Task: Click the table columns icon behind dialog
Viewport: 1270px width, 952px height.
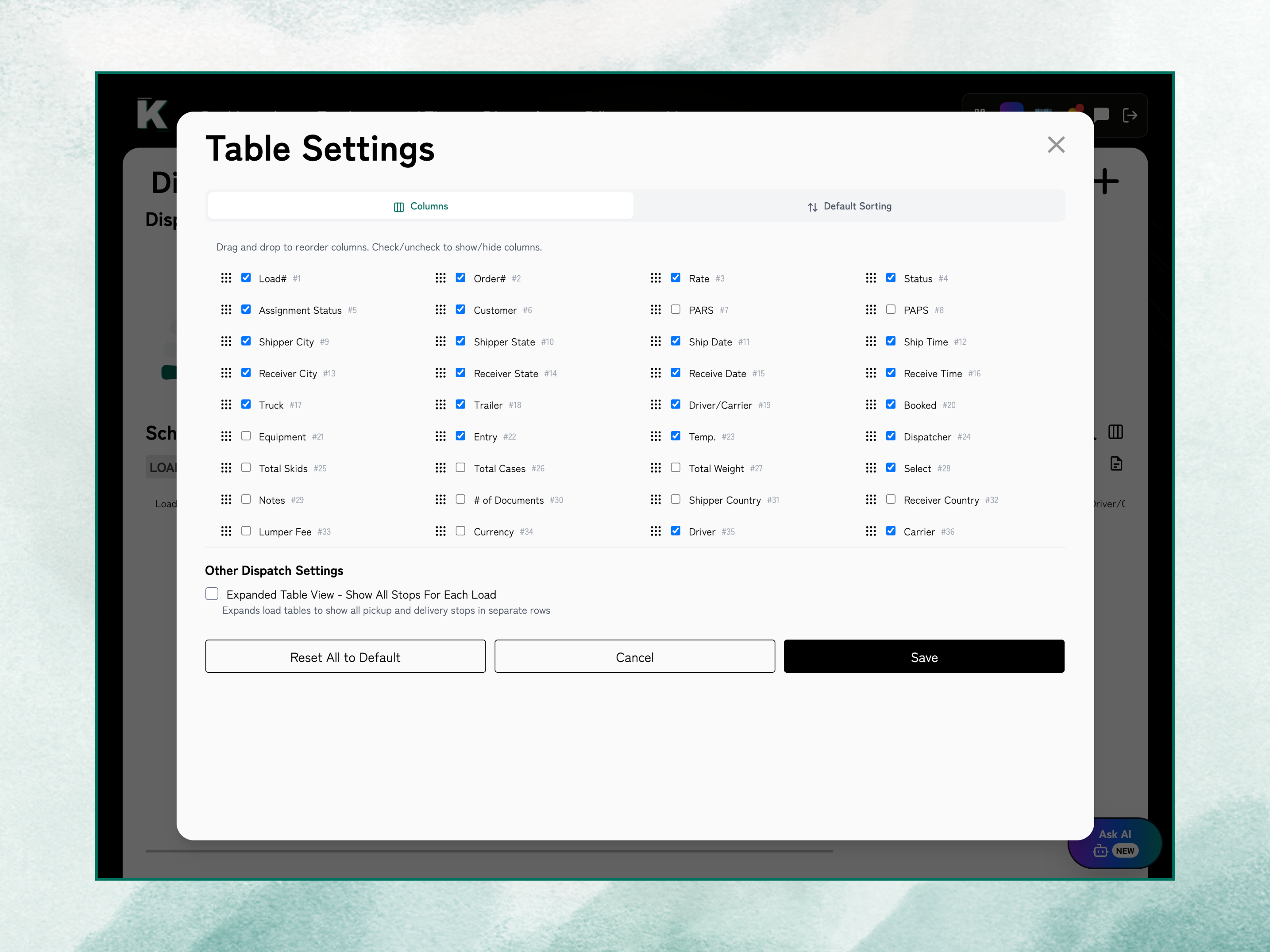Action: click(x=1116, y=432)
